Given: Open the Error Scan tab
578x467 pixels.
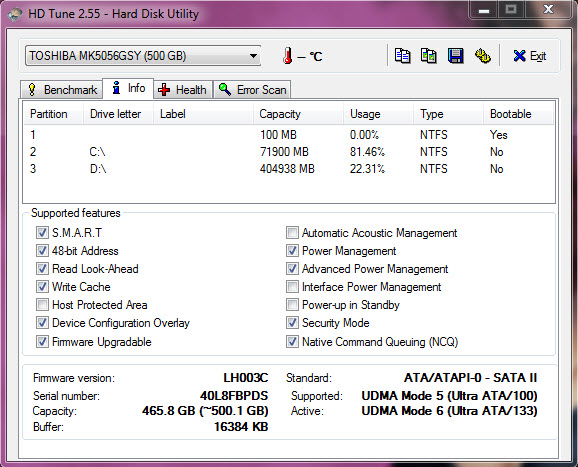Looking at the screenshot, I should coord(252,90).
